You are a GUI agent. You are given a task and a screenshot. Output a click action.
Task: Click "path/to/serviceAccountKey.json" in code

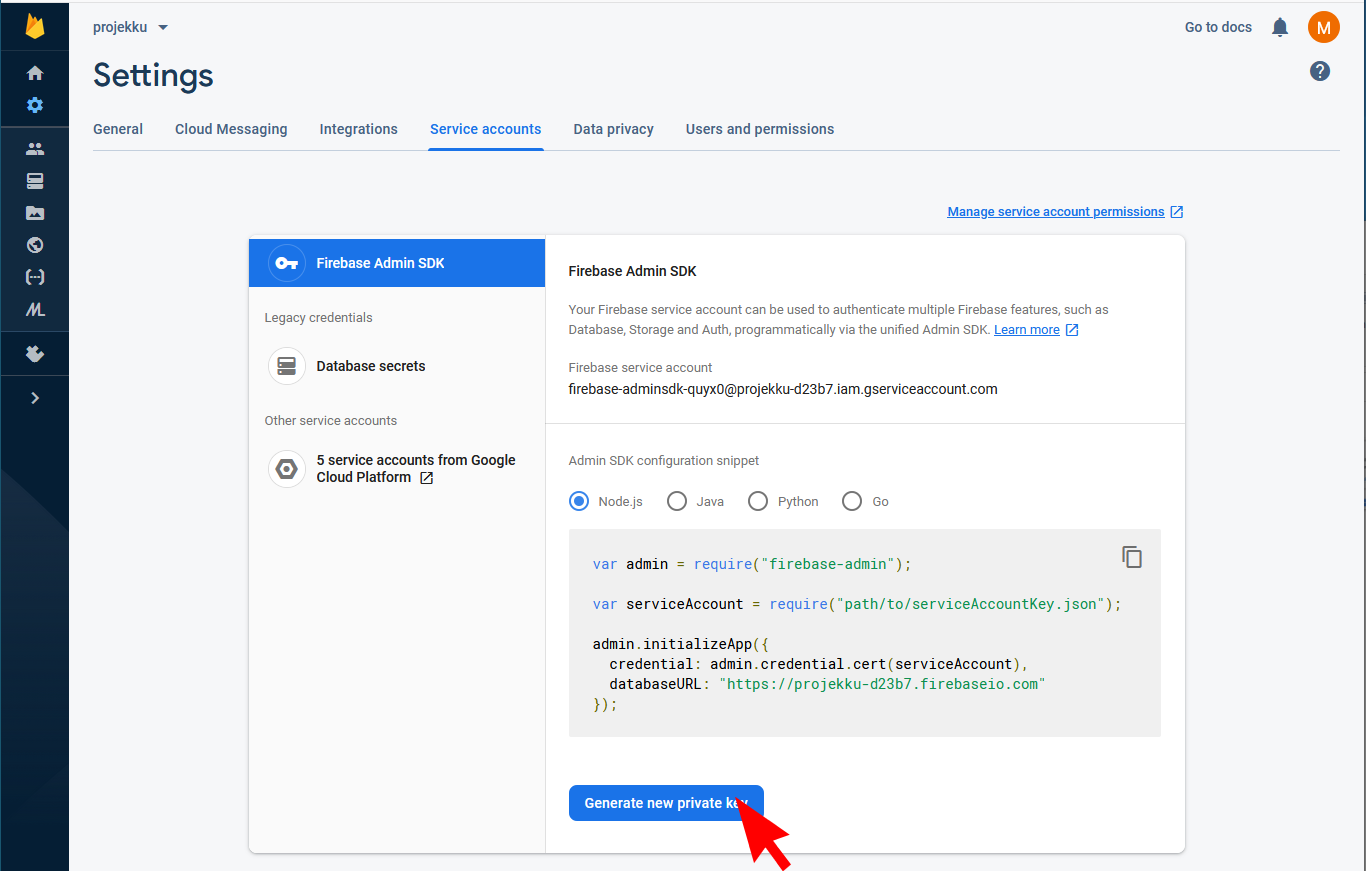tap(971, 604)
